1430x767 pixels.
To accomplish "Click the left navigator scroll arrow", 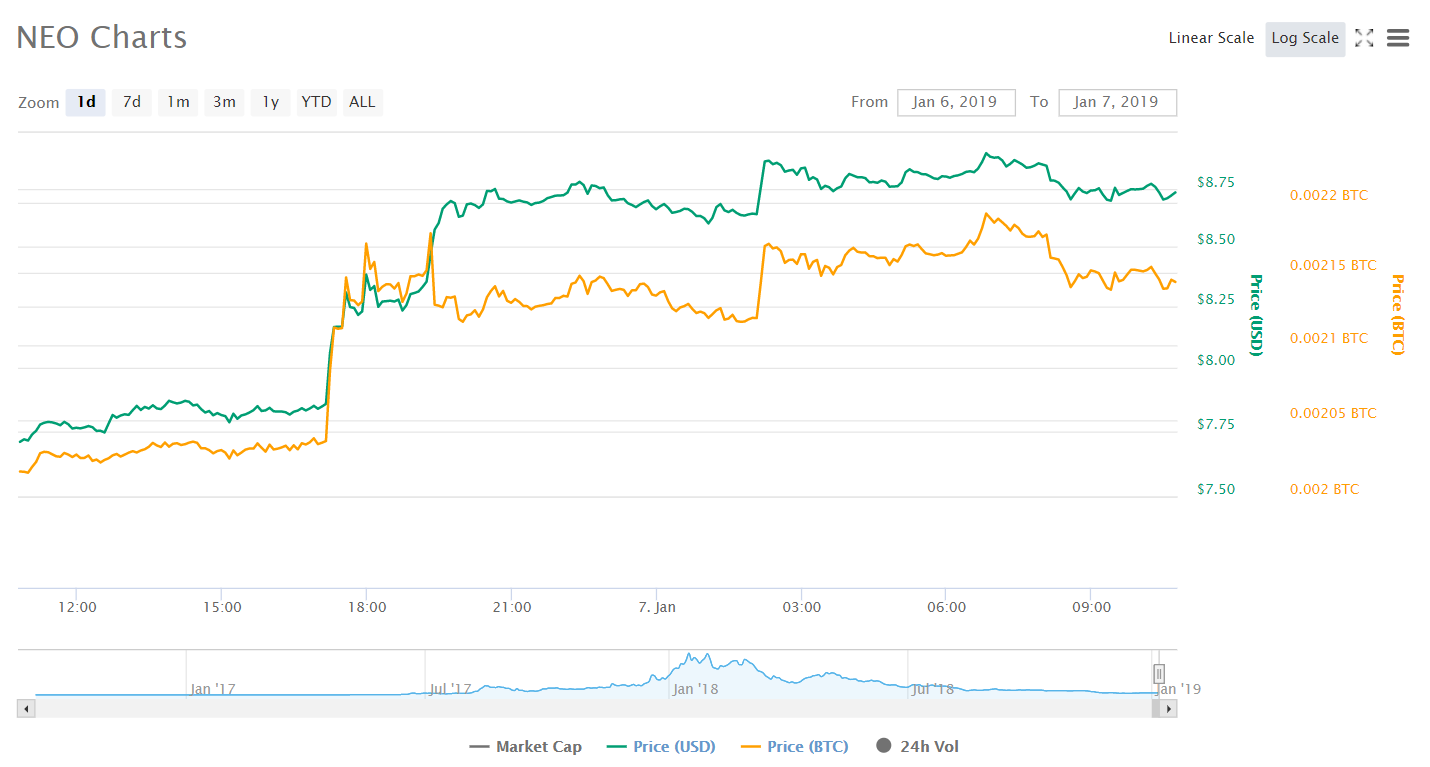I will click(25, 708).
